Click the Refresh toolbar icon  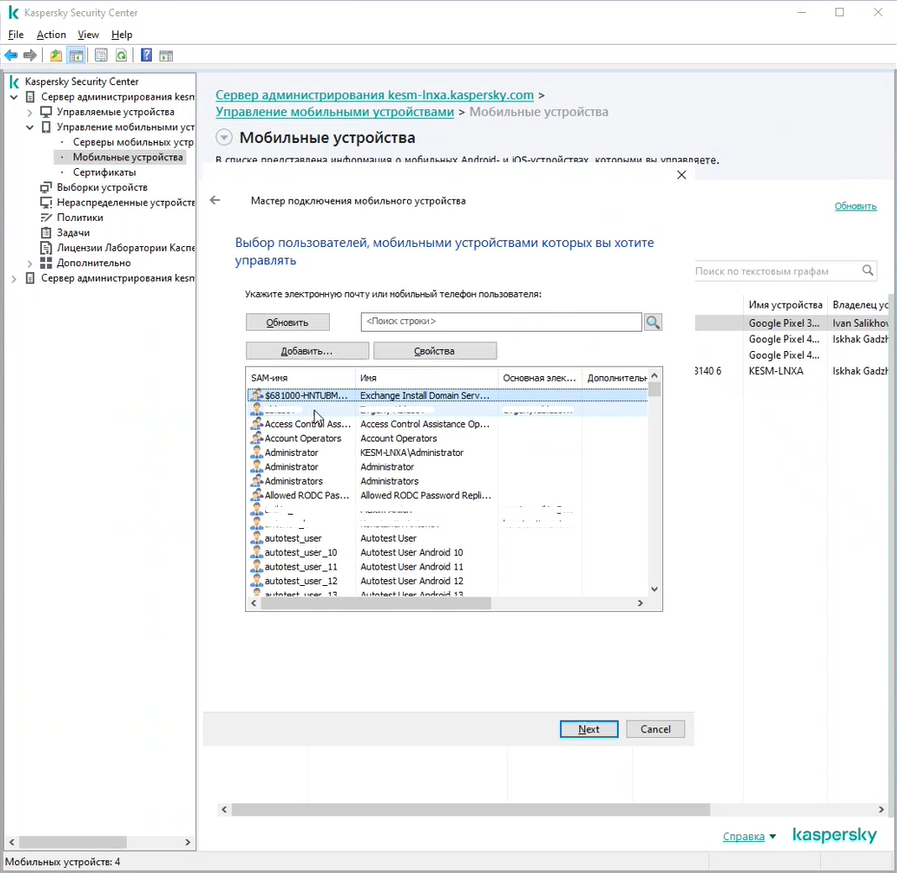[x=121, y=55]
